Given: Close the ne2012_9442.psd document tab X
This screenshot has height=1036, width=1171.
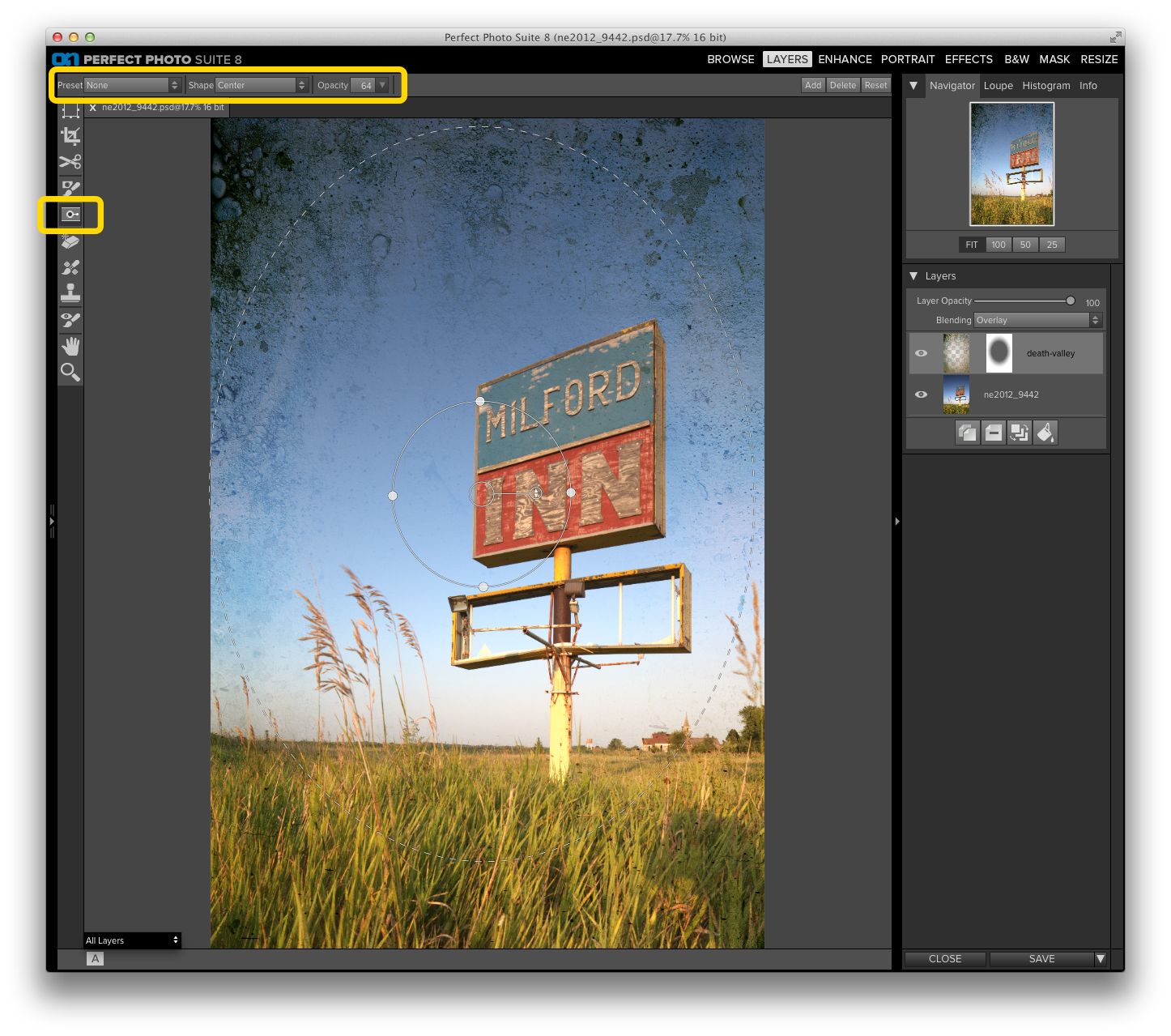Looking at the screenshot, I should pyautogui.click(x=92, y=107).
